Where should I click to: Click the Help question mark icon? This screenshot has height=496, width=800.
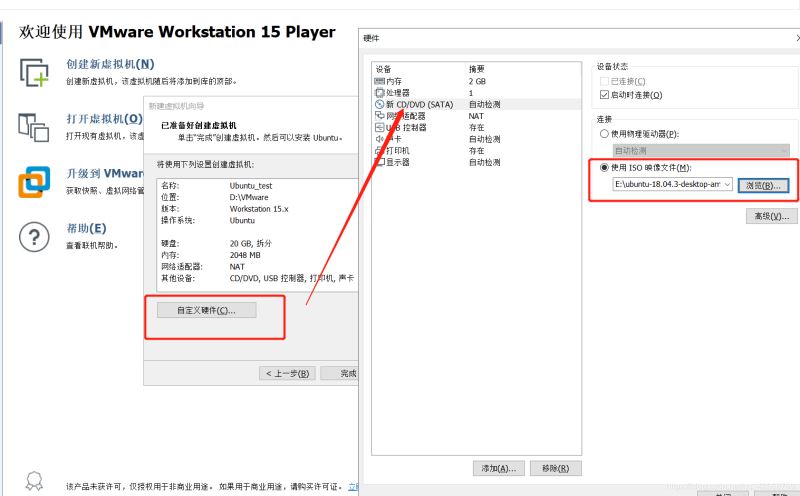pos(34,237)
